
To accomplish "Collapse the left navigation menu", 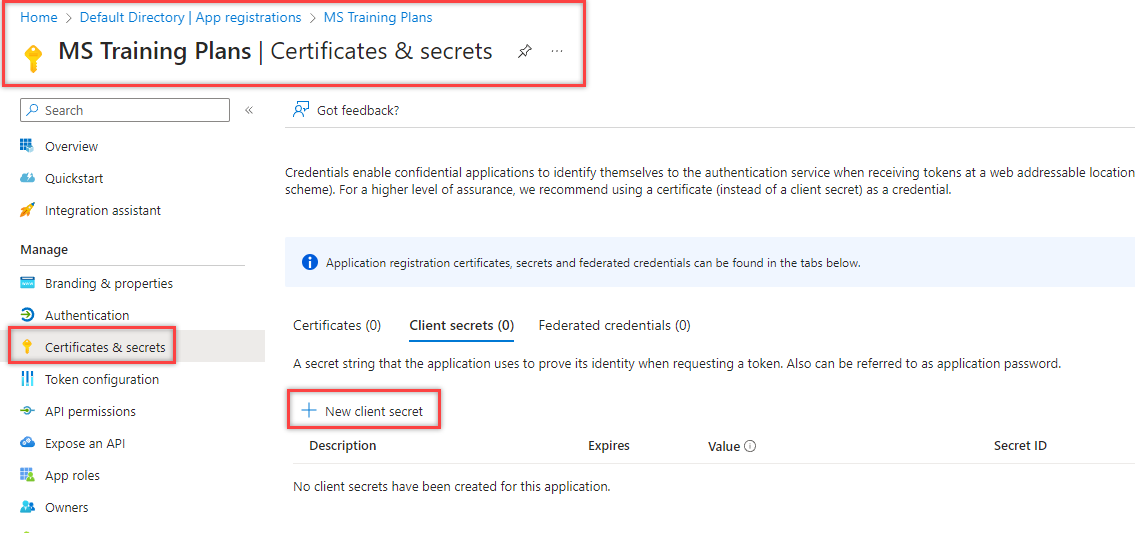I will click(249, 110).
